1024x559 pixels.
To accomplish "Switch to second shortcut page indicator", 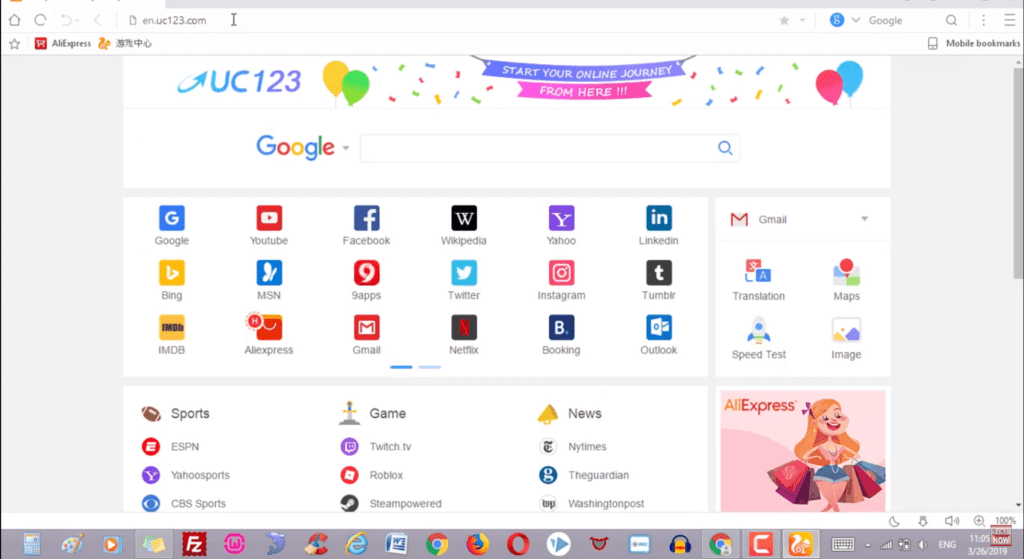I will pyautogui.click(x=430, y=367).
